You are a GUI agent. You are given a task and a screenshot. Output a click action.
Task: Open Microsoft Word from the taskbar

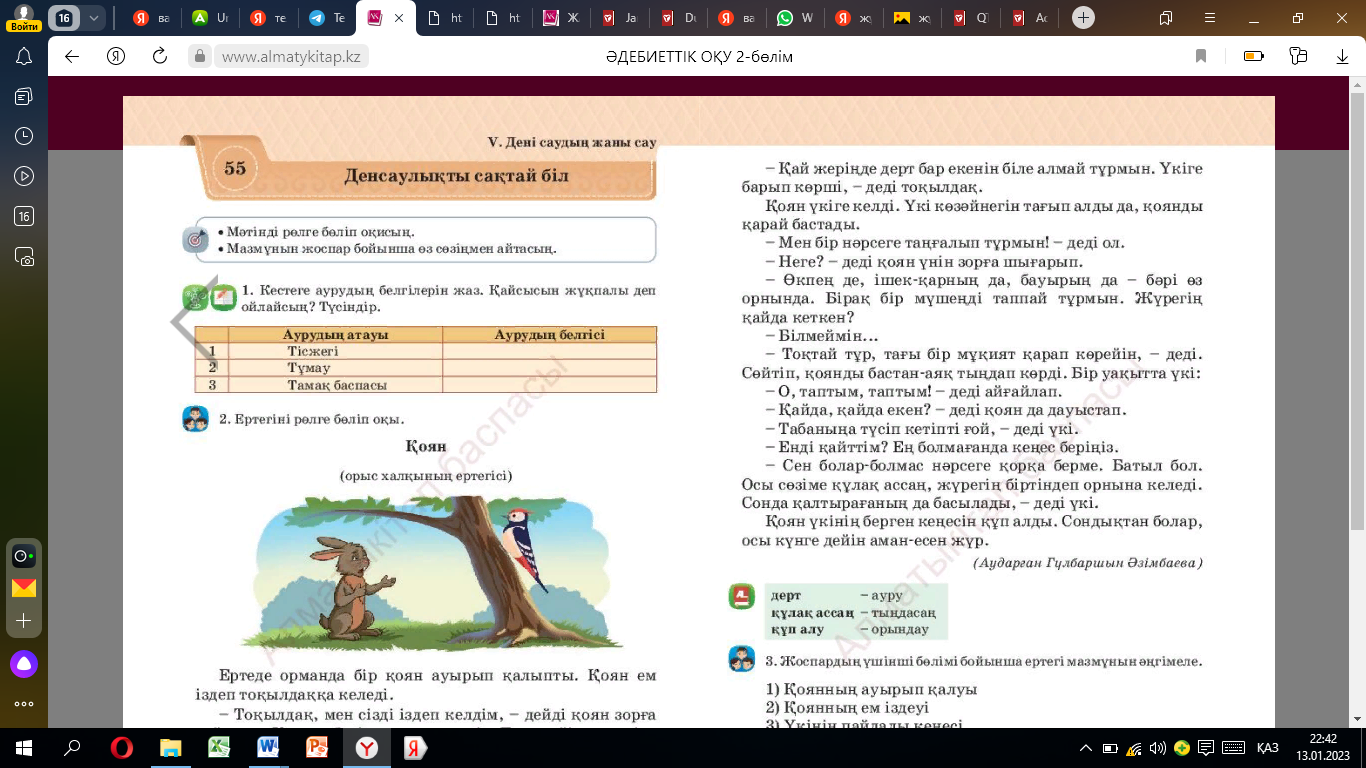[x=268, y=748]
